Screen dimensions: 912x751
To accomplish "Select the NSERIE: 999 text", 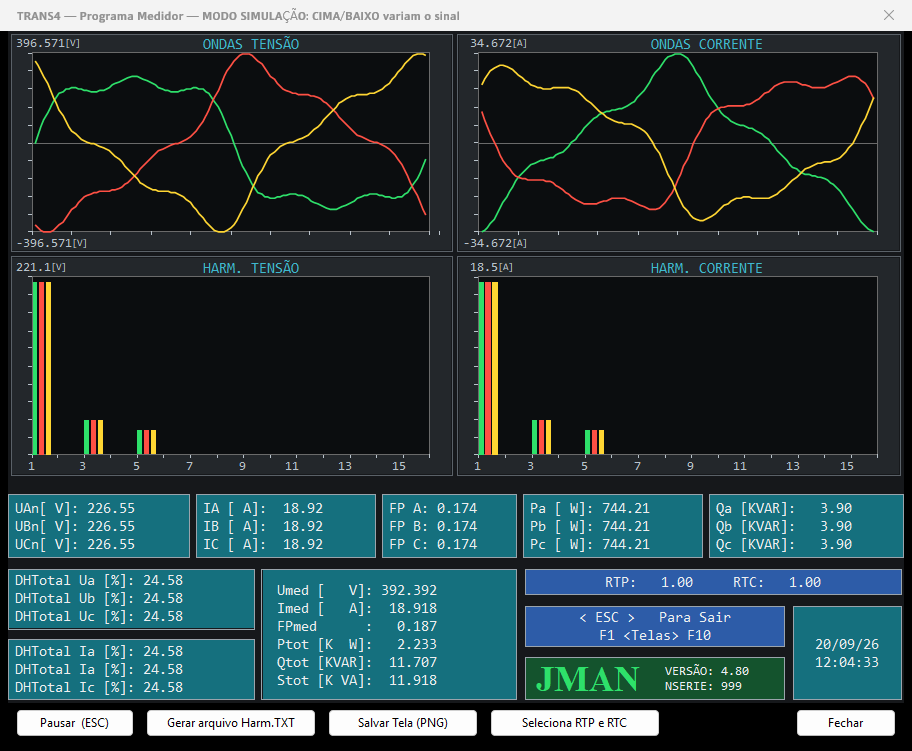I will [x=703, y=686].
